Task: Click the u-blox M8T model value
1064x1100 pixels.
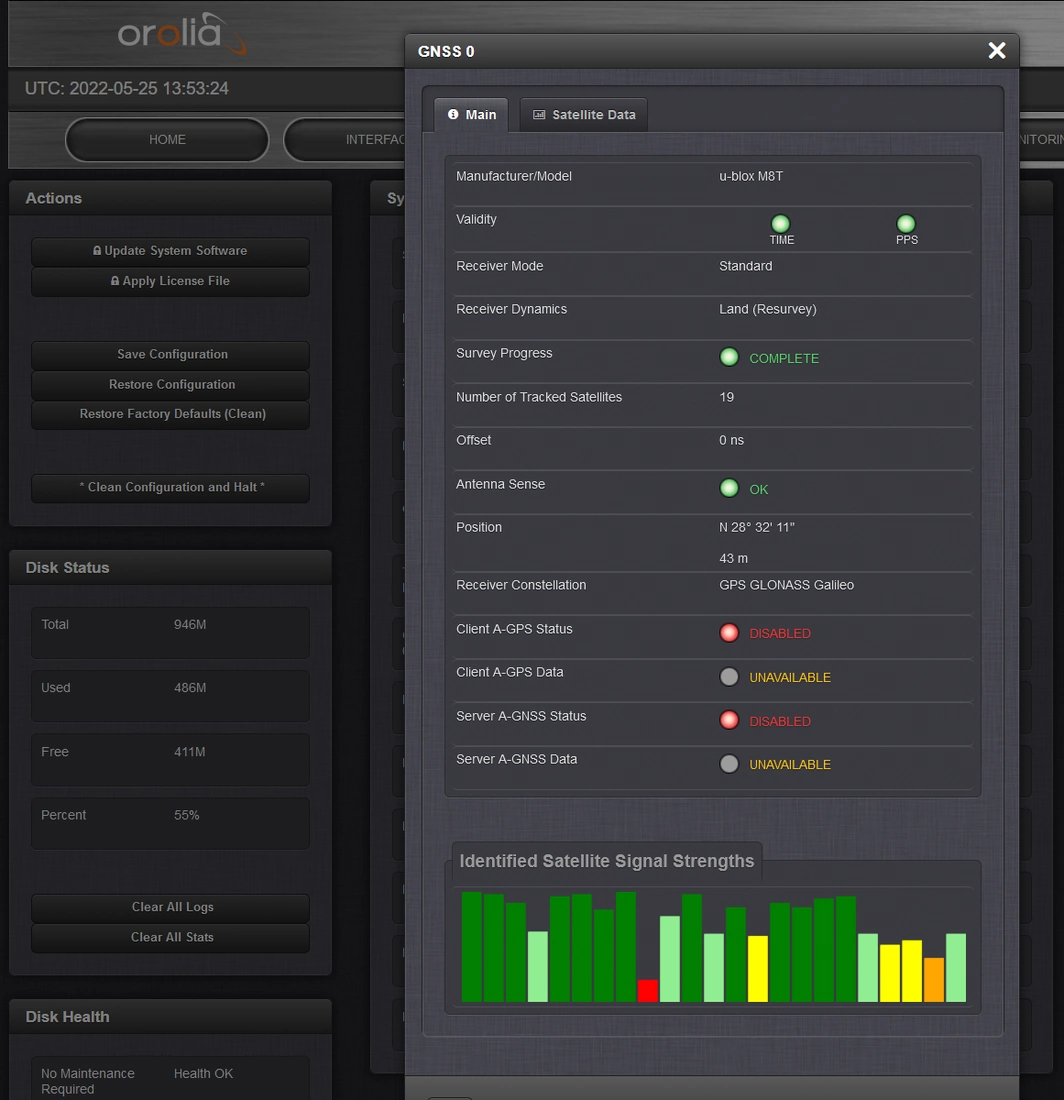Action: coord(750,176)
